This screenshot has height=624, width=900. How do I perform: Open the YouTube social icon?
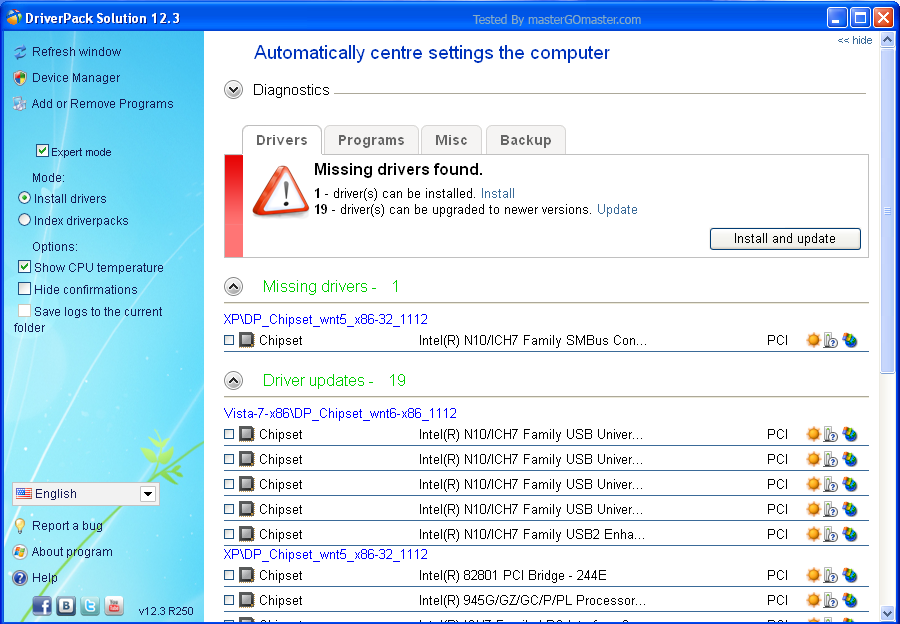coord(114,606)
